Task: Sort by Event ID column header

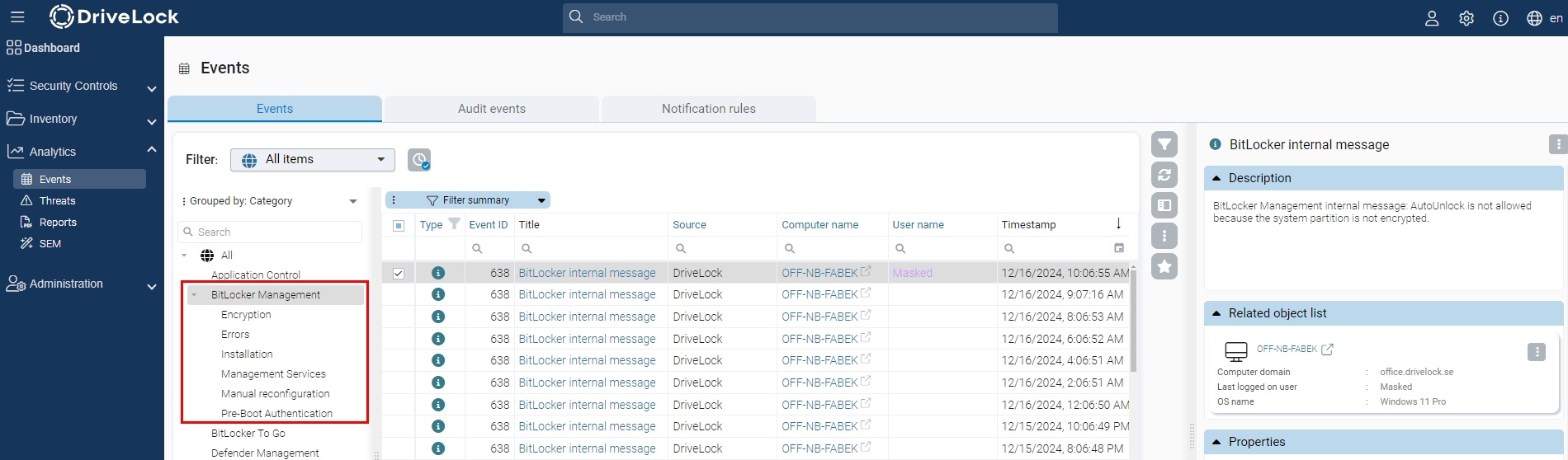Action: [x=489, y=225]
